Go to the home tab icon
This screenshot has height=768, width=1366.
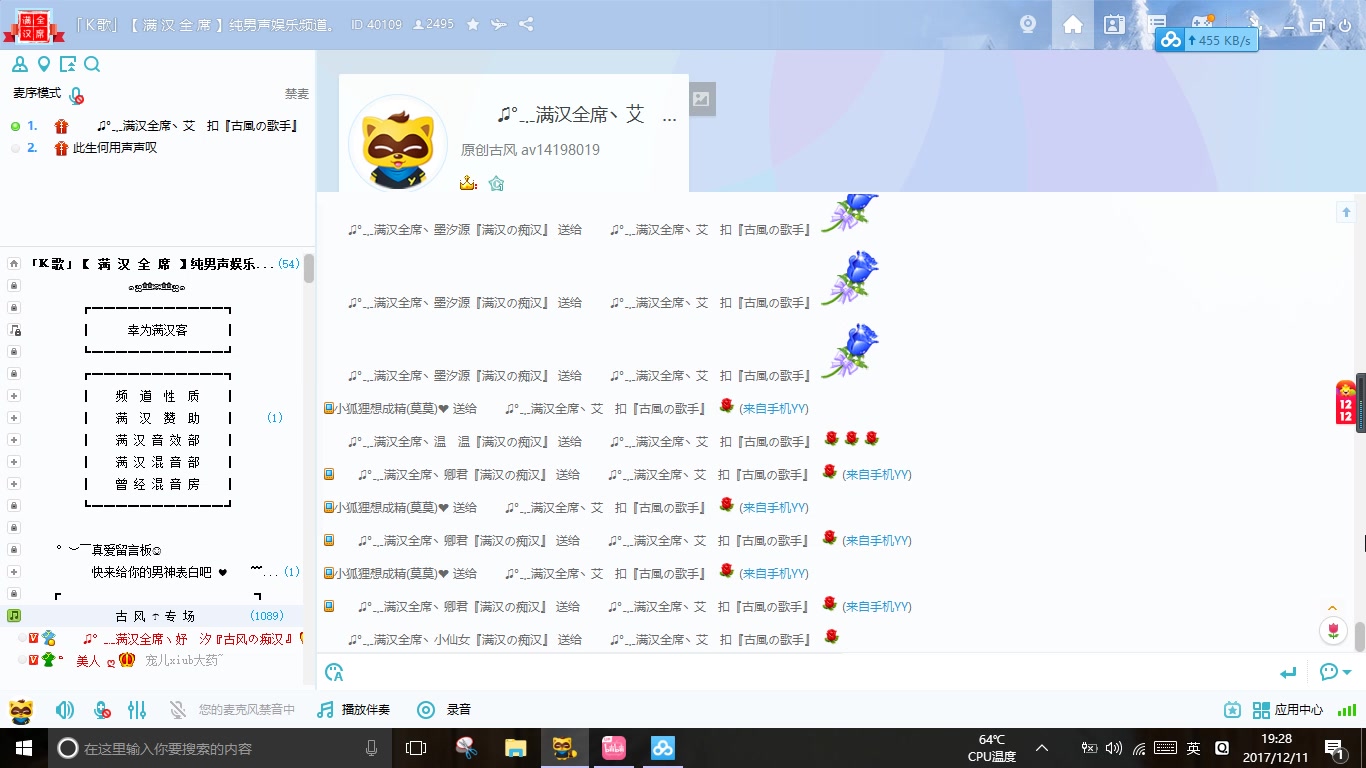[1073, 25]
